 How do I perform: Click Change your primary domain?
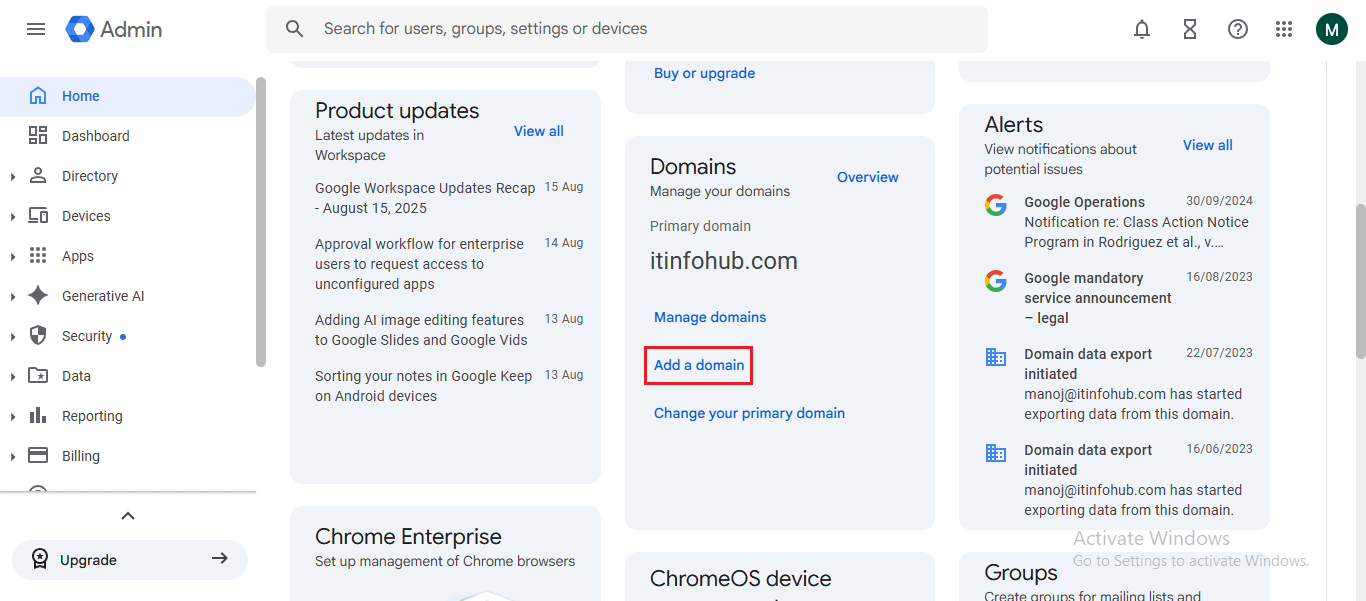coord(749,413)
